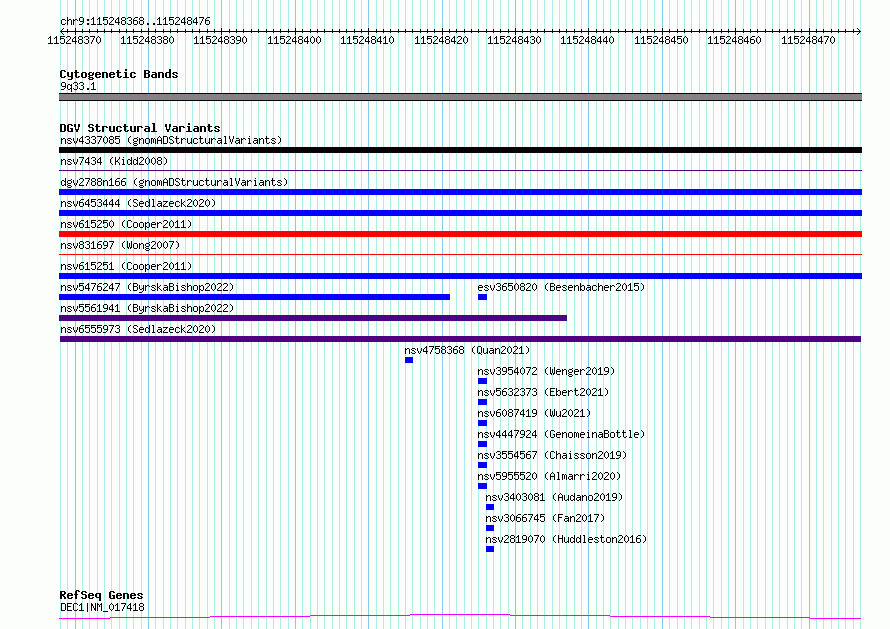890x629 pixels.
Task: Click the RefSeq Genes track title
Action: point(101,595)
